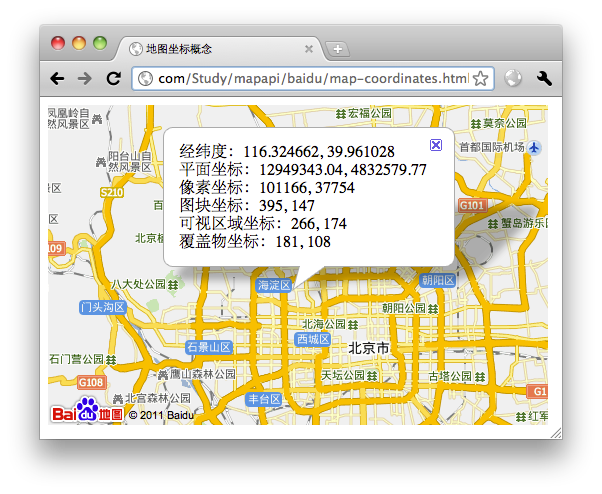The height and width of the screenshot is (494, 602).
Task: Close the 地图坐标概念 tab
Action: (309, 49)
